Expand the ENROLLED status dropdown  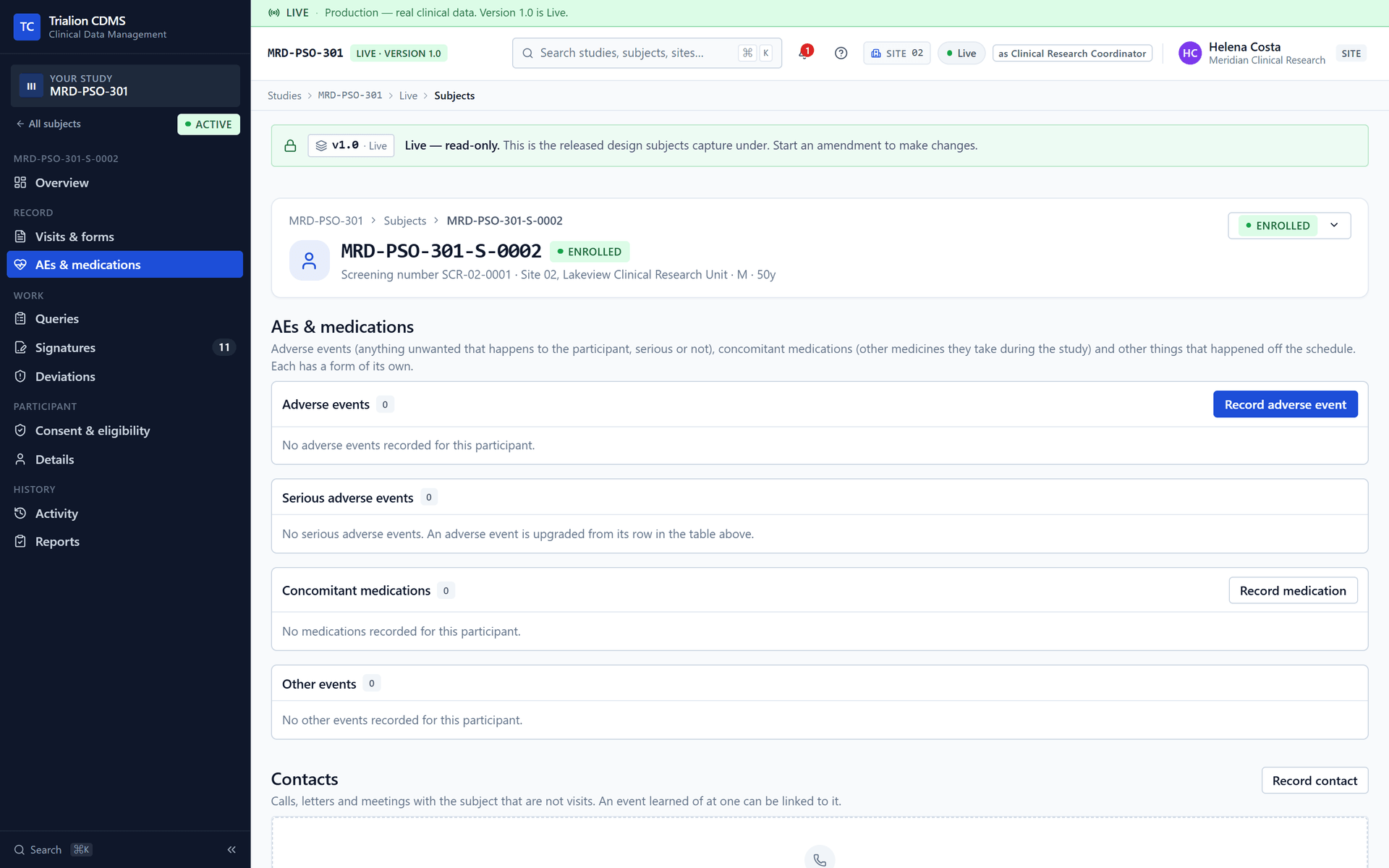point(1289,226)
